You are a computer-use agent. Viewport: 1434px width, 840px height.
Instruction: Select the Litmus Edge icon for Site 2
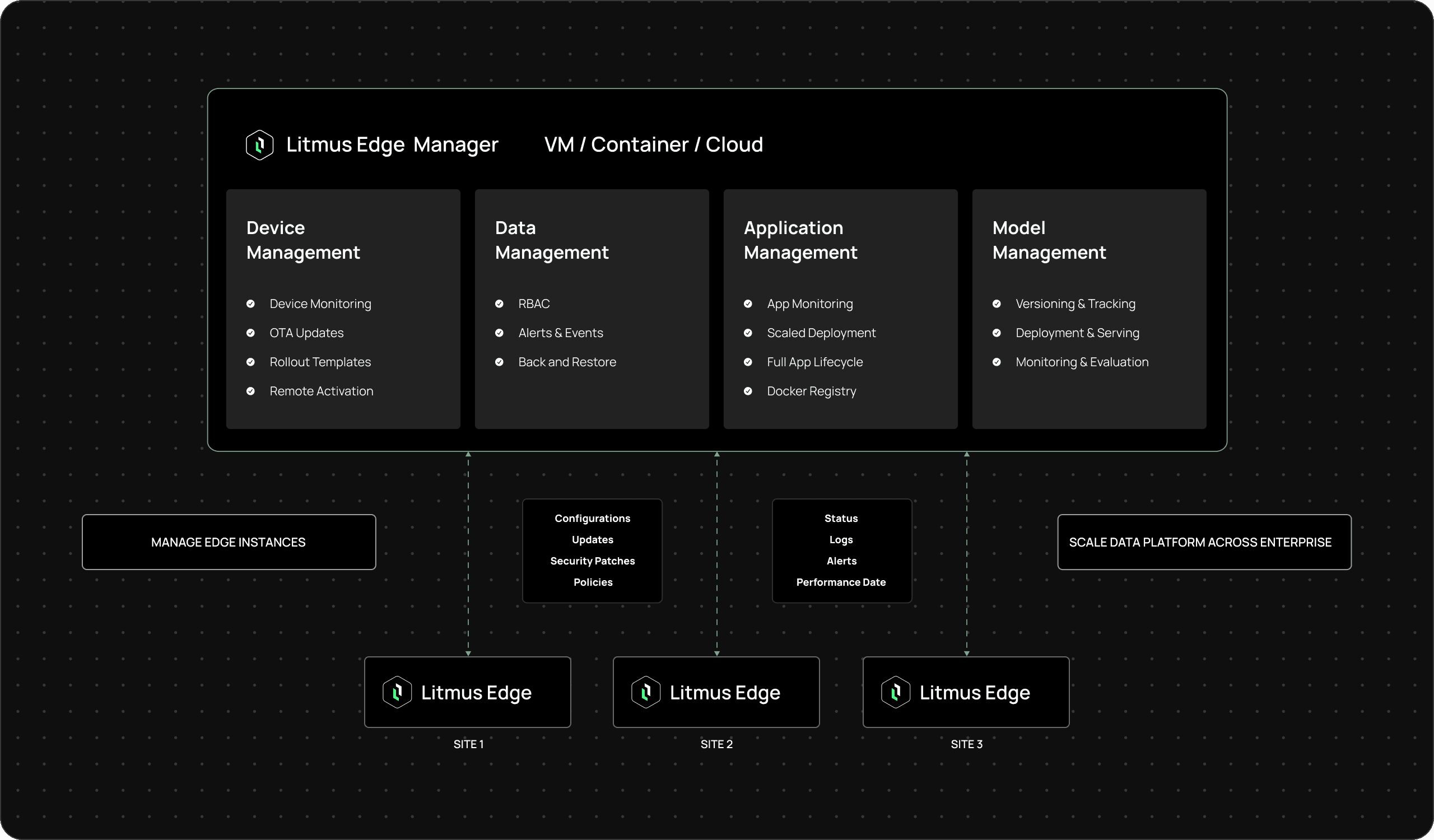(646, 692)
